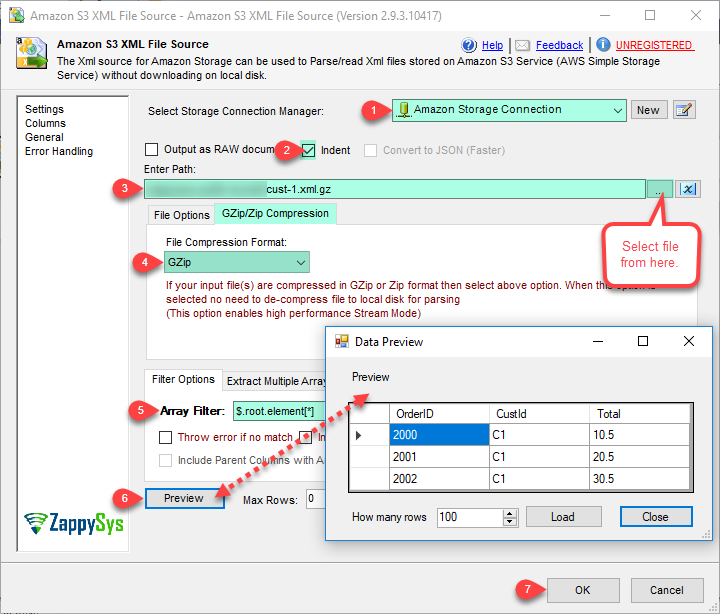Image resolution: width=720 pixels, height=614 pixels.
Task: Click the How many rows field
Action: click(x=470, y=517)
